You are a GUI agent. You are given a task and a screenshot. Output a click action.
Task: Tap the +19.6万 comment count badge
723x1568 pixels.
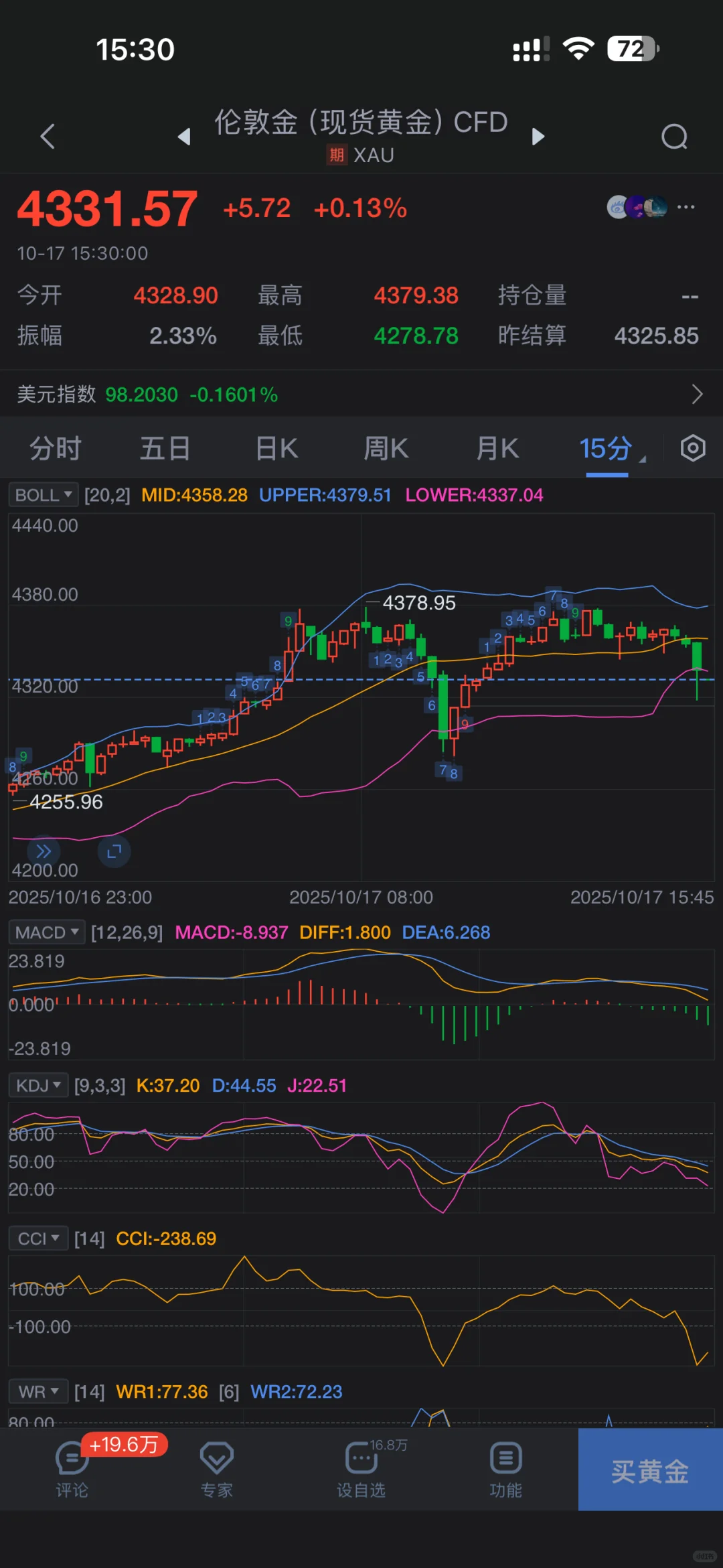point(124,1444)
